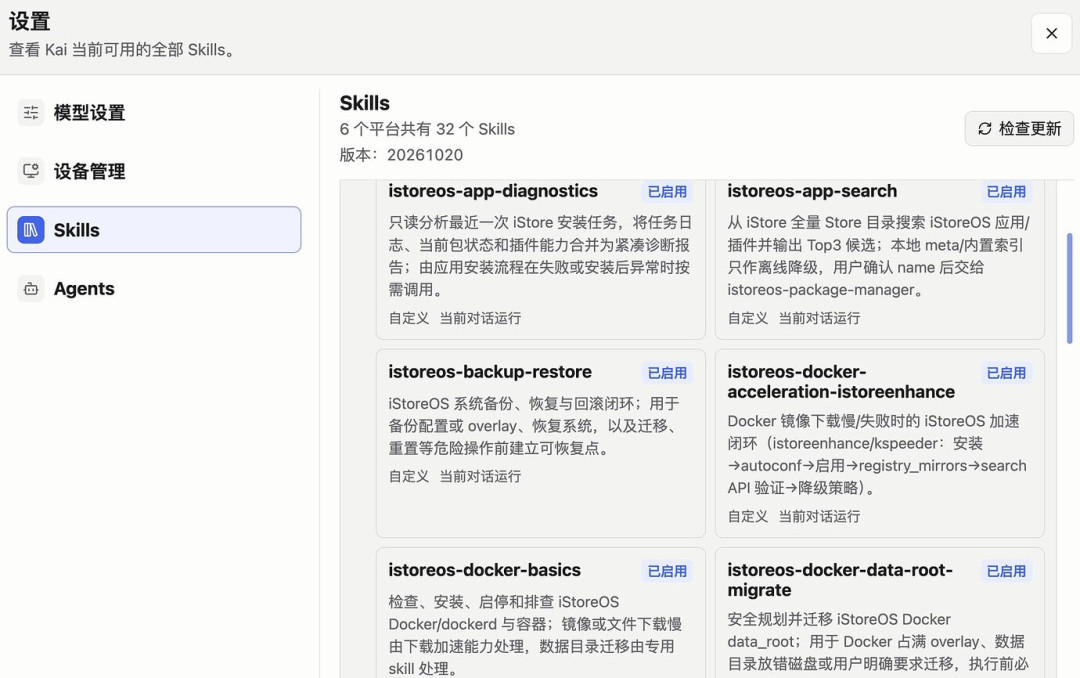Toggle 已启用 badge on istoreos-docker-basics

[x=667, y=571]
